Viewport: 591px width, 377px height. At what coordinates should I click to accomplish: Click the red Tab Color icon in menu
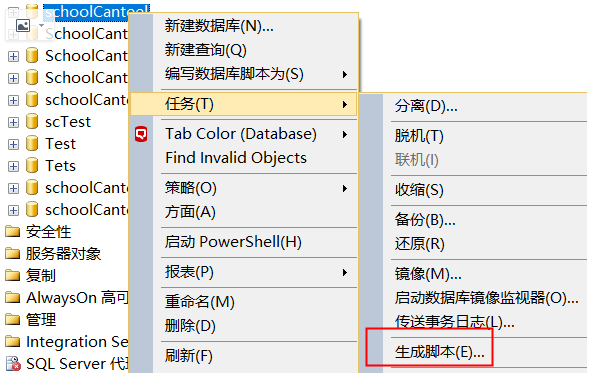pyautogui.click(x=141, y=134)
